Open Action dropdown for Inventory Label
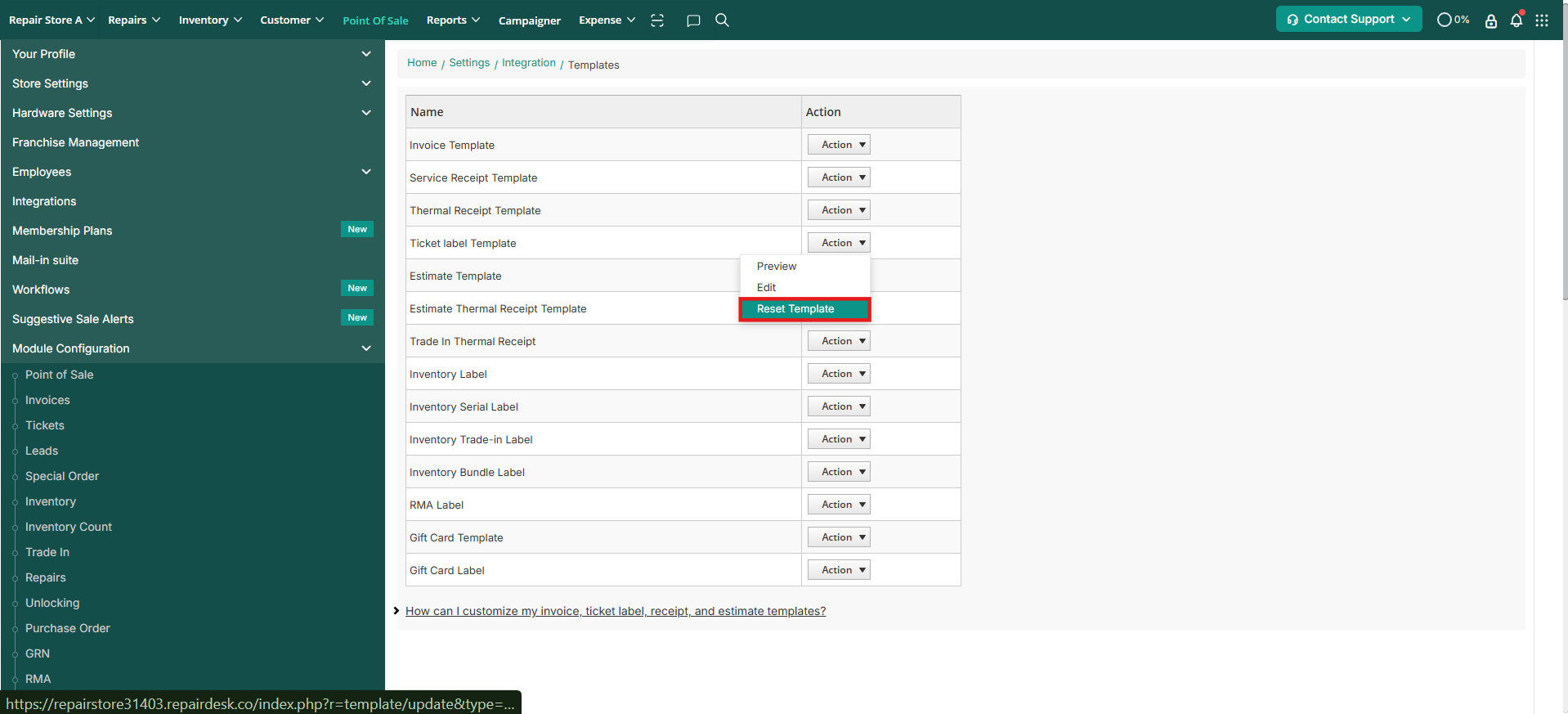Screen dimensions: 1568x714 pos(839,374)
